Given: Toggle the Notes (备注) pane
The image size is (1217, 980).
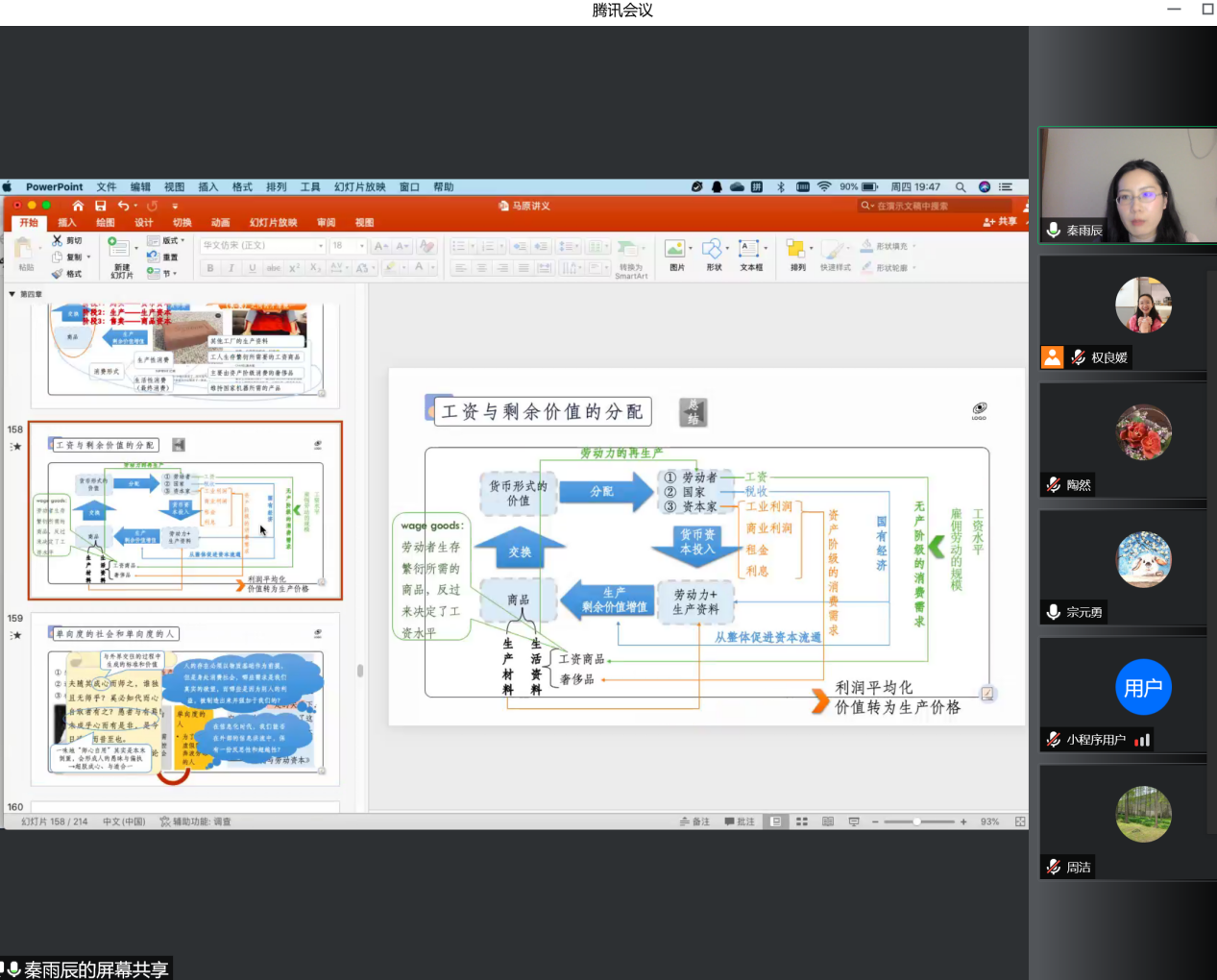Looking at the screenshot, I should [x=694, y=821].
